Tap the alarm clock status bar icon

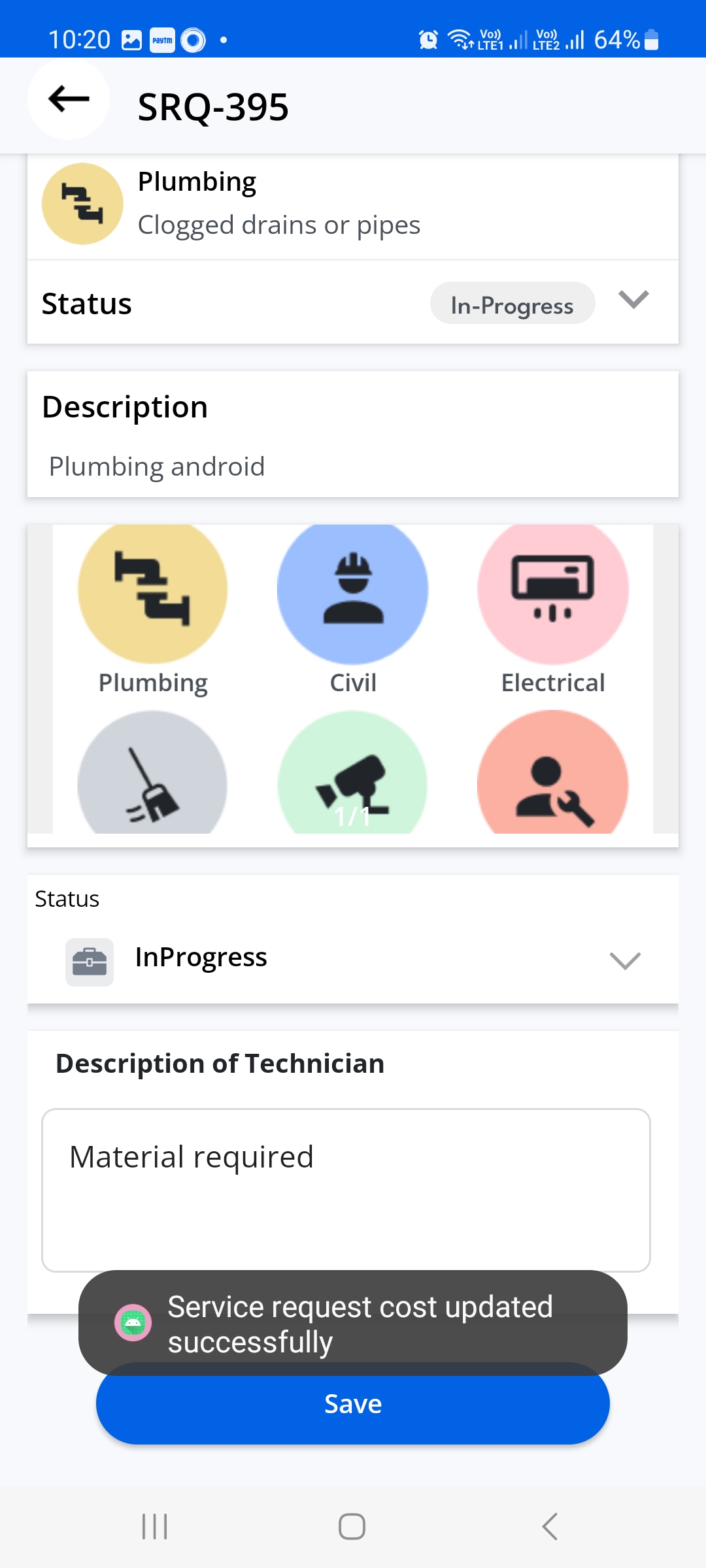tap(428, 40)
